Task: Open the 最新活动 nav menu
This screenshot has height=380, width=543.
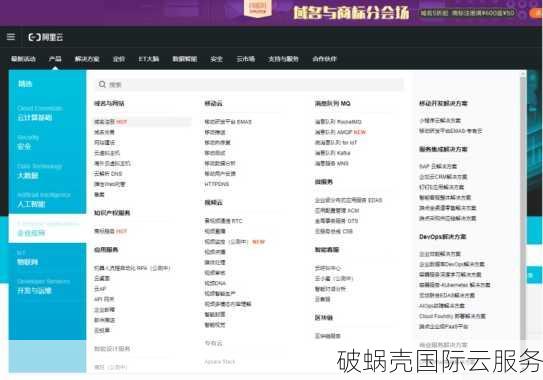Action: [x=24, y=59]
